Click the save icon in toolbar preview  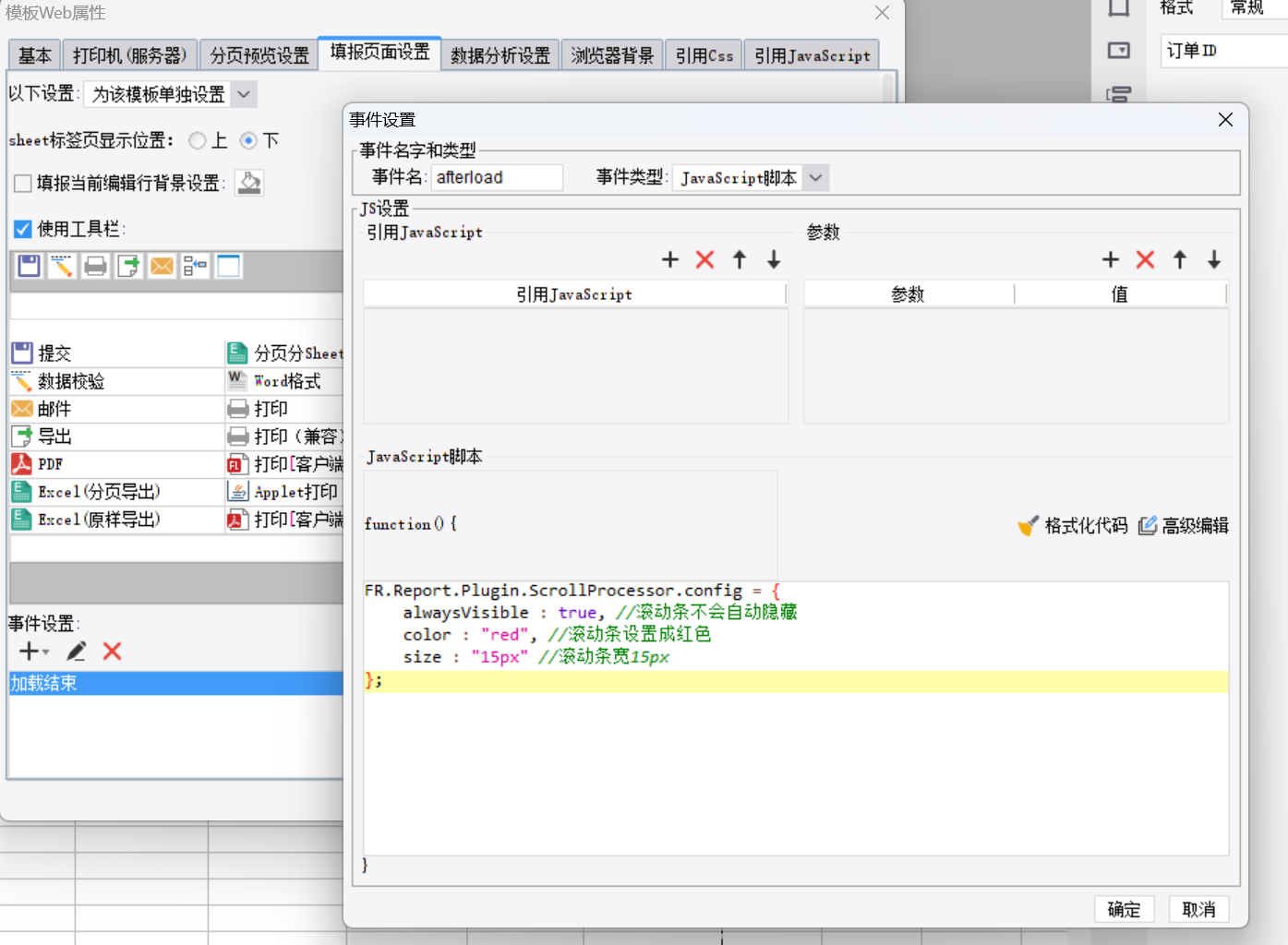29,266
